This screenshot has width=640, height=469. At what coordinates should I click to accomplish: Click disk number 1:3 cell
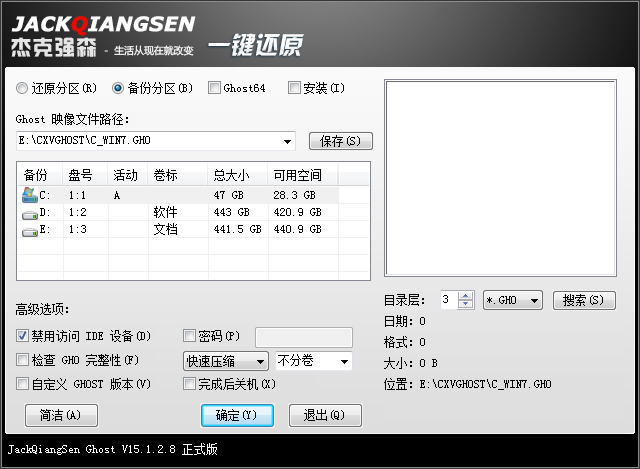tap(77, 229)
